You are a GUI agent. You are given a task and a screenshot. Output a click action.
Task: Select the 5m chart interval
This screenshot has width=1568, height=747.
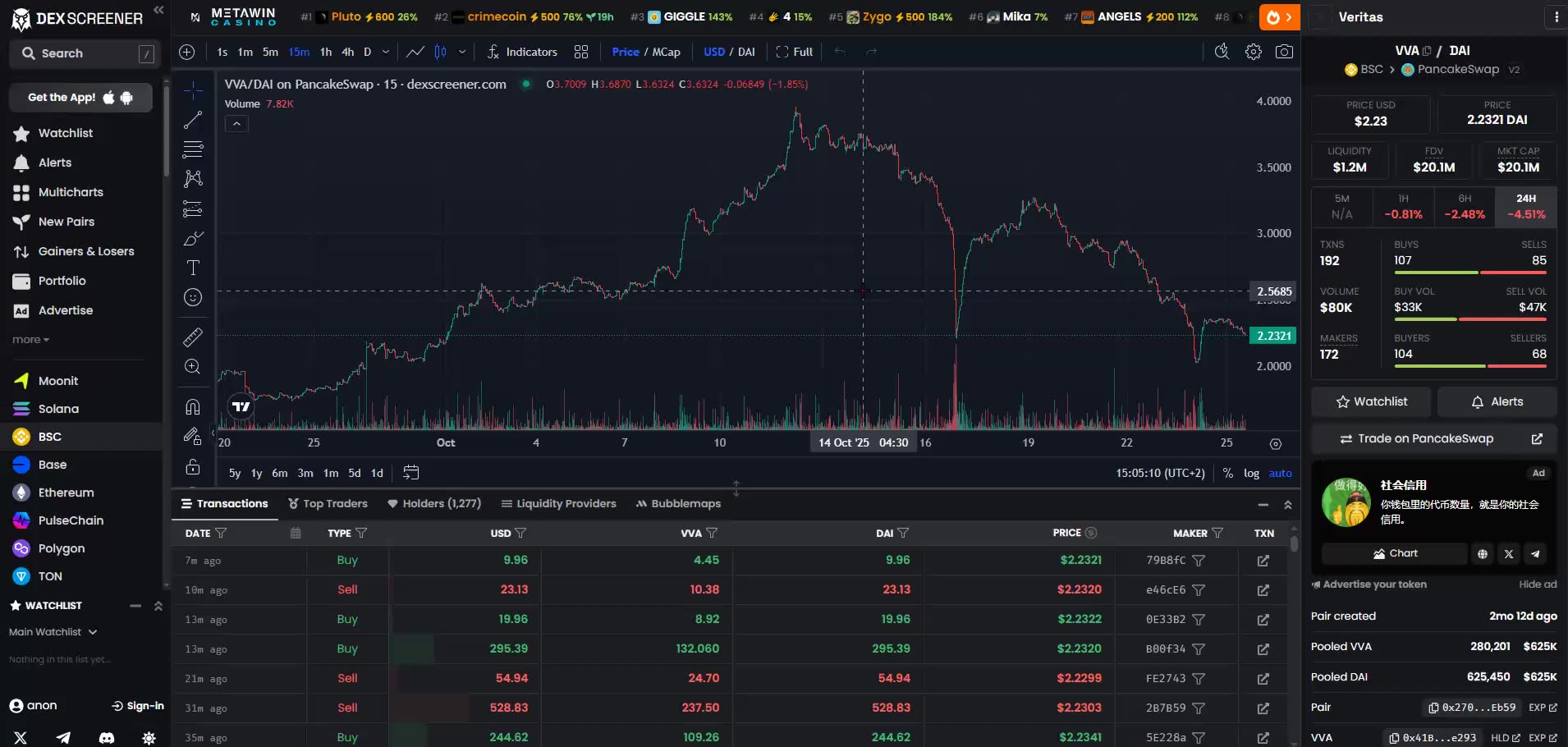(x=270, y=52)
